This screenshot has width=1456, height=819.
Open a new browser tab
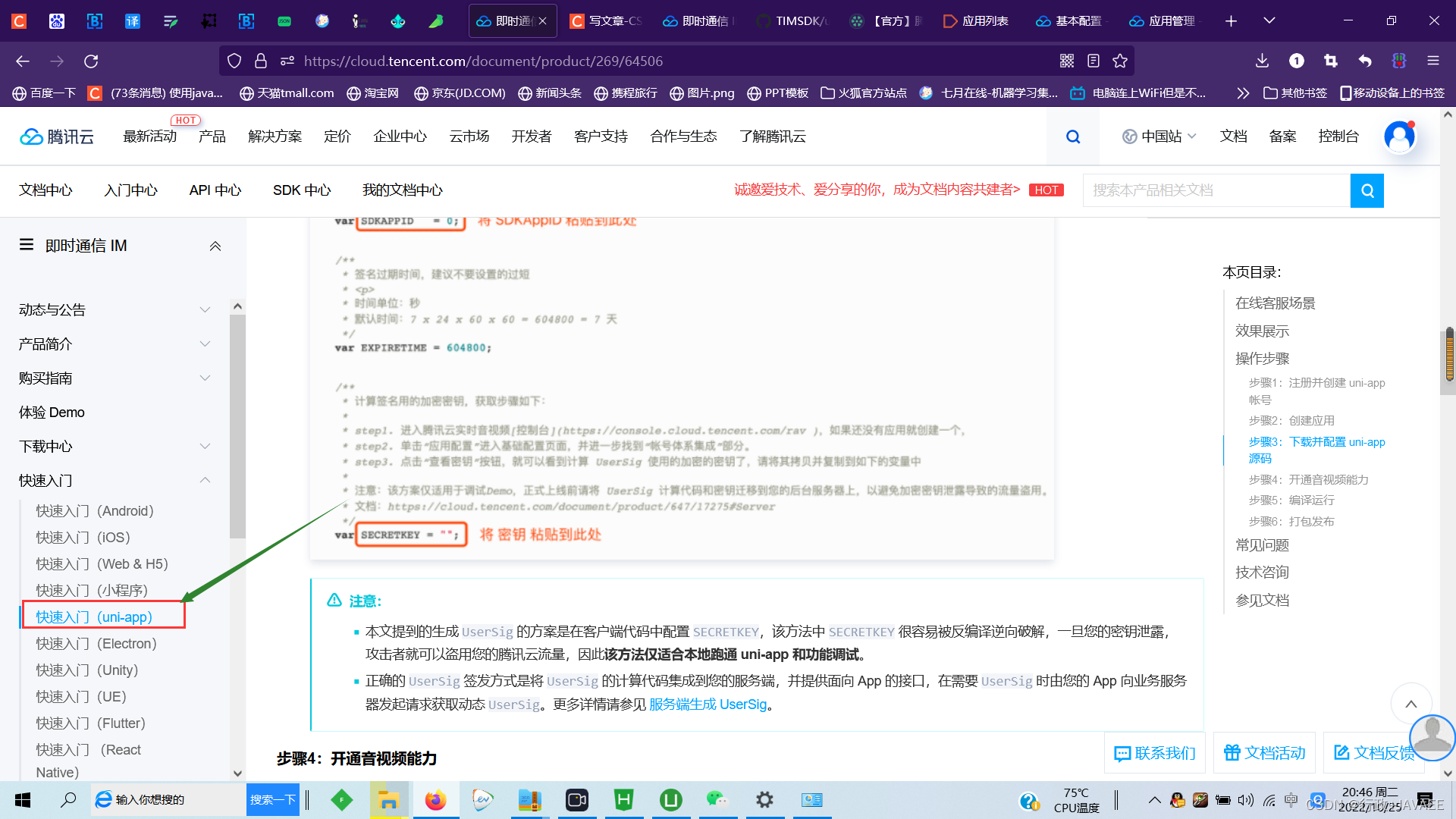[1231, 21]
